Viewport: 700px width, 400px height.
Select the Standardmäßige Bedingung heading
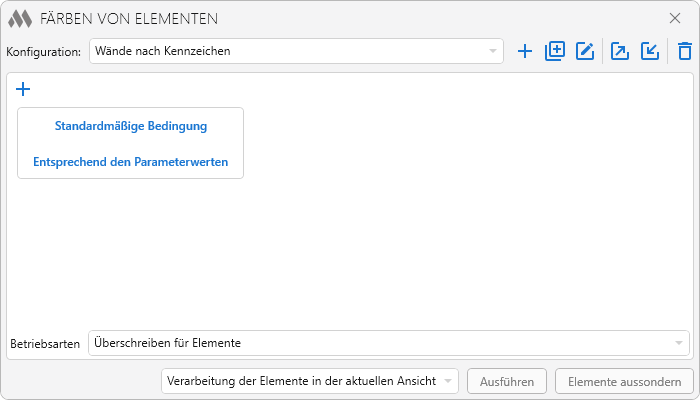[130, 126]
